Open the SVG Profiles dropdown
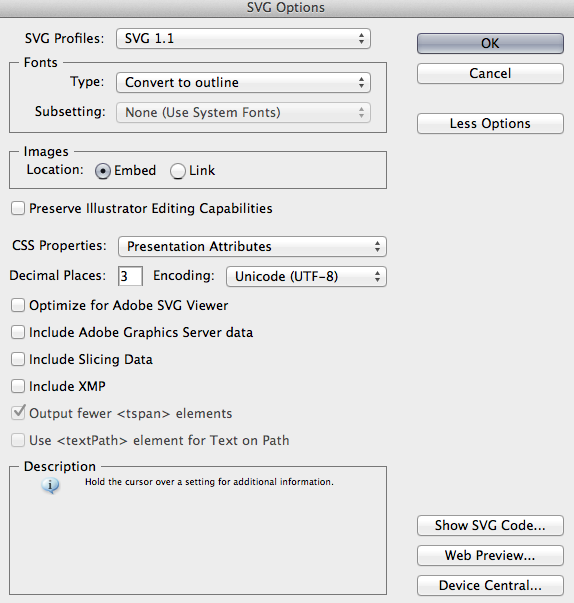Screen dimensions: 574x603 tap(243, 38)
